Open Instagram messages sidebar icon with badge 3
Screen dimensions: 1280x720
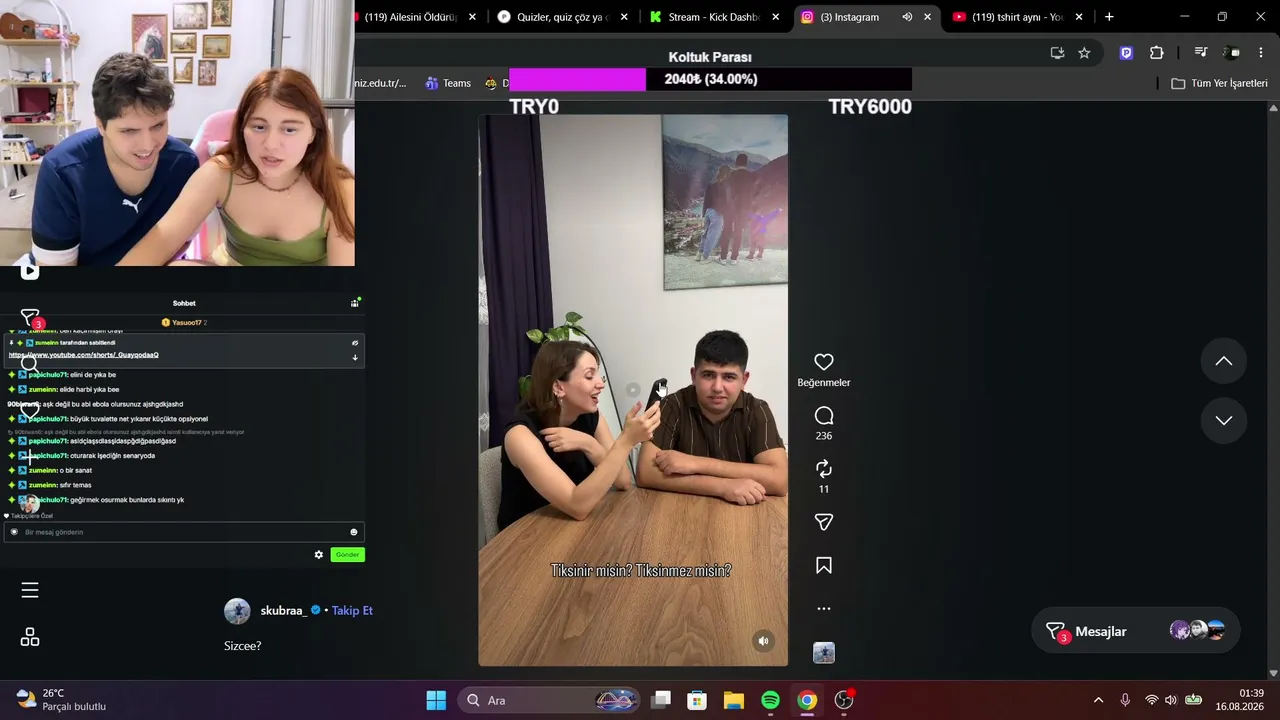pyautogui.click(x=30, y=318)
